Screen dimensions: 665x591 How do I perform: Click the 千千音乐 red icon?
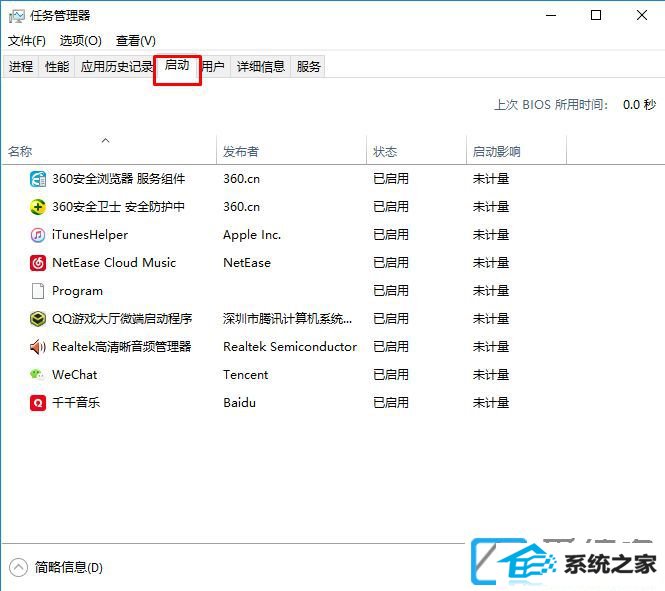[38, 403]
